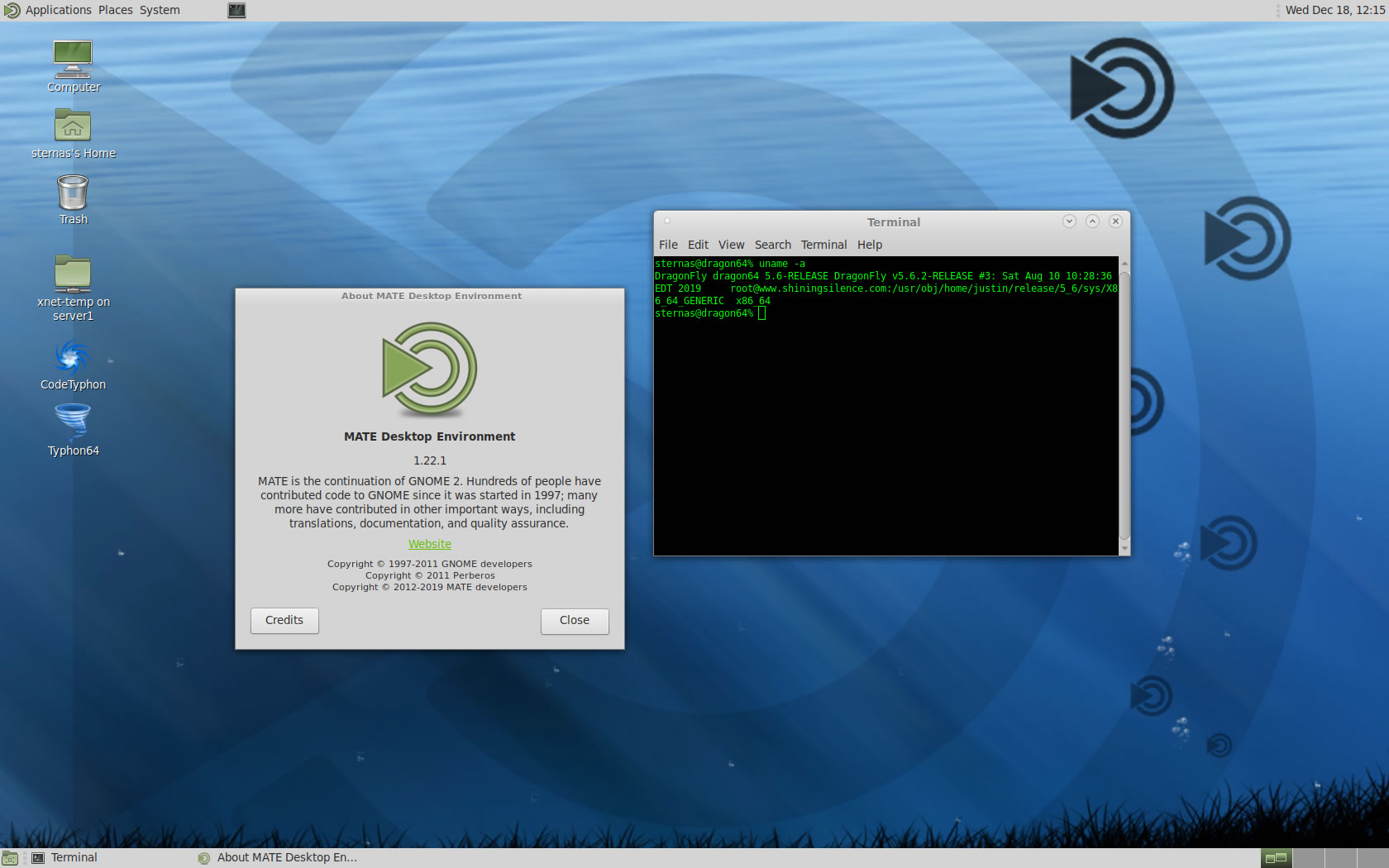
Task: Click the Close button in About dialog
Action: (575, 621)
